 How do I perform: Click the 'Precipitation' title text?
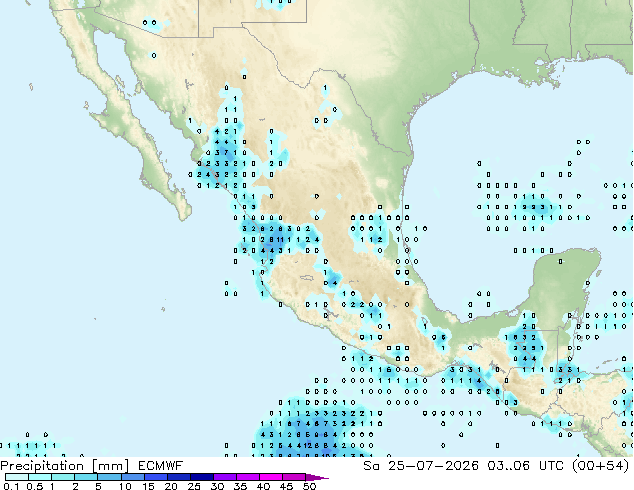click(x=42, y=466)
